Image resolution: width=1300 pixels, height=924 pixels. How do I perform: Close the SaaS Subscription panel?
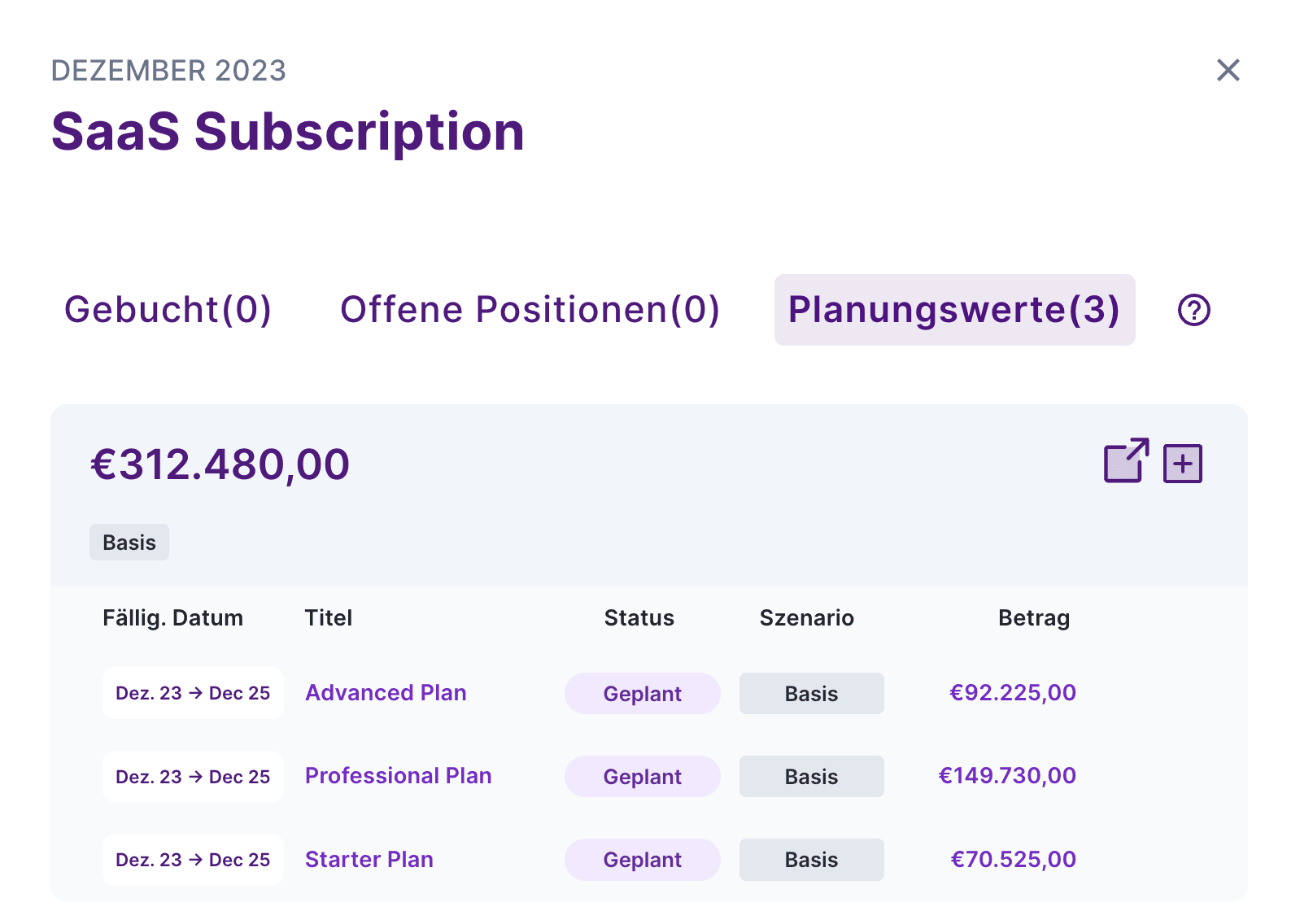1228,70
